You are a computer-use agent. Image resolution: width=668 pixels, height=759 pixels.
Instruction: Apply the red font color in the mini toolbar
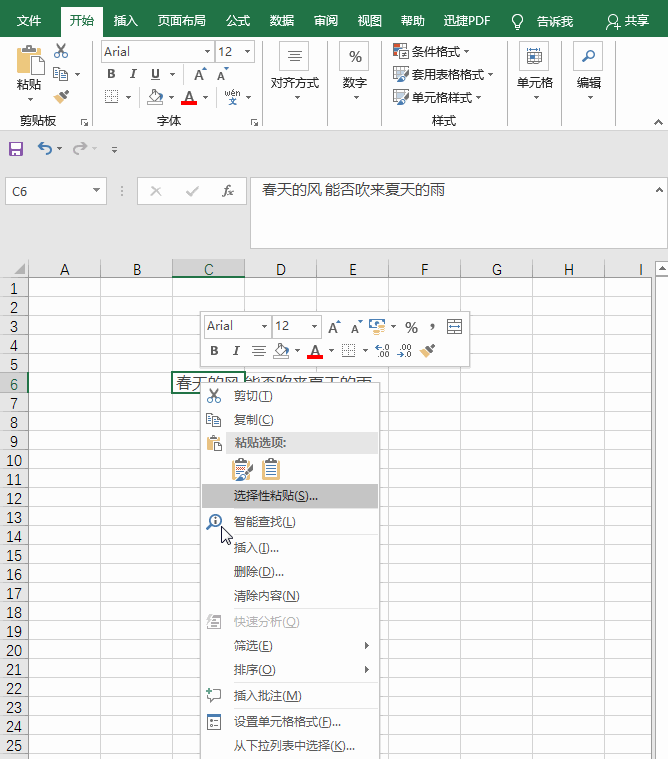315,351
